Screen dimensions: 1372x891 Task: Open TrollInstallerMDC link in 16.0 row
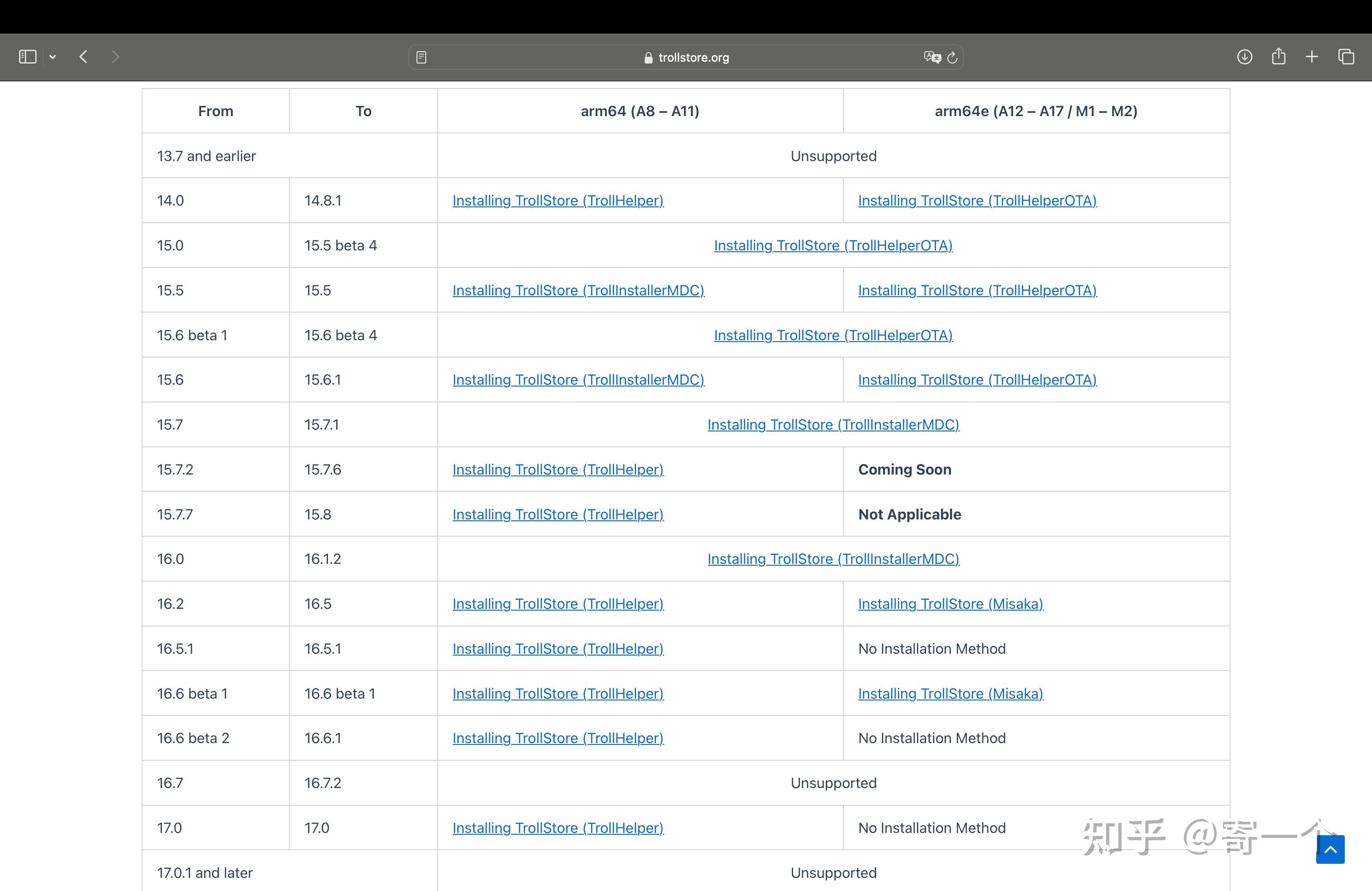tap(833, 559)
